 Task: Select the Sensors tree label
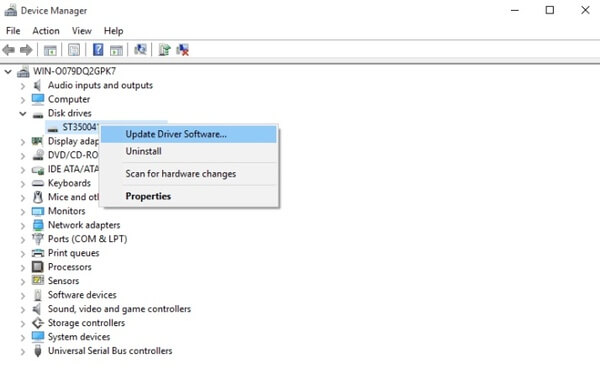64,281
